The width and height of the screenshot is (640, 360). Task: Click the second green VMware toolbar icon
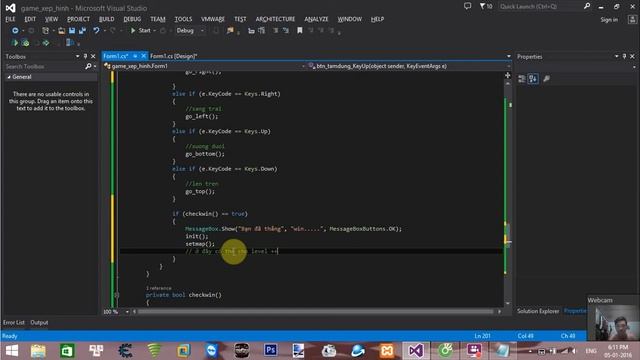point(25,43)
